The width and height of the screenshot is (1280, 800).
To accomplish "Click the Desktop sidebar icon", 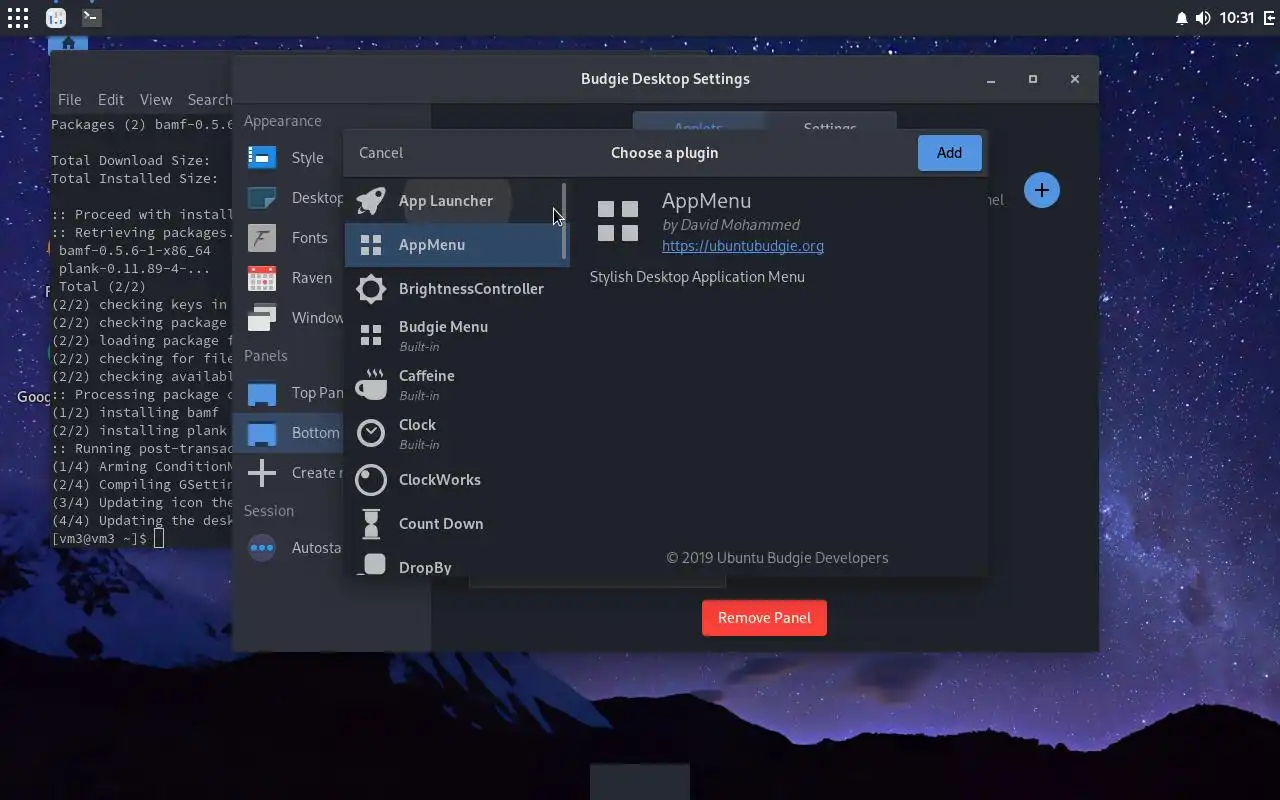I will point(262,198).
